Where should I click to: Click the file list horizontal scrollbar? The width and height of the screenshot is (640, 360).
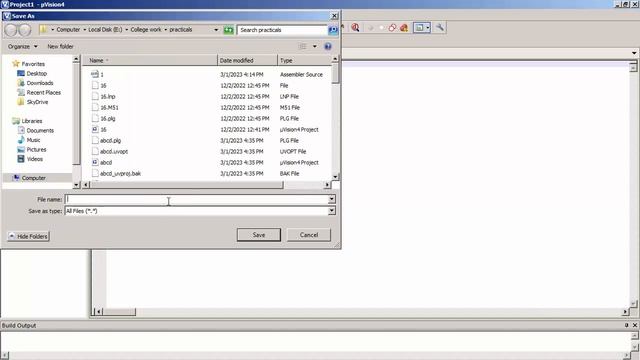(186, 185)
